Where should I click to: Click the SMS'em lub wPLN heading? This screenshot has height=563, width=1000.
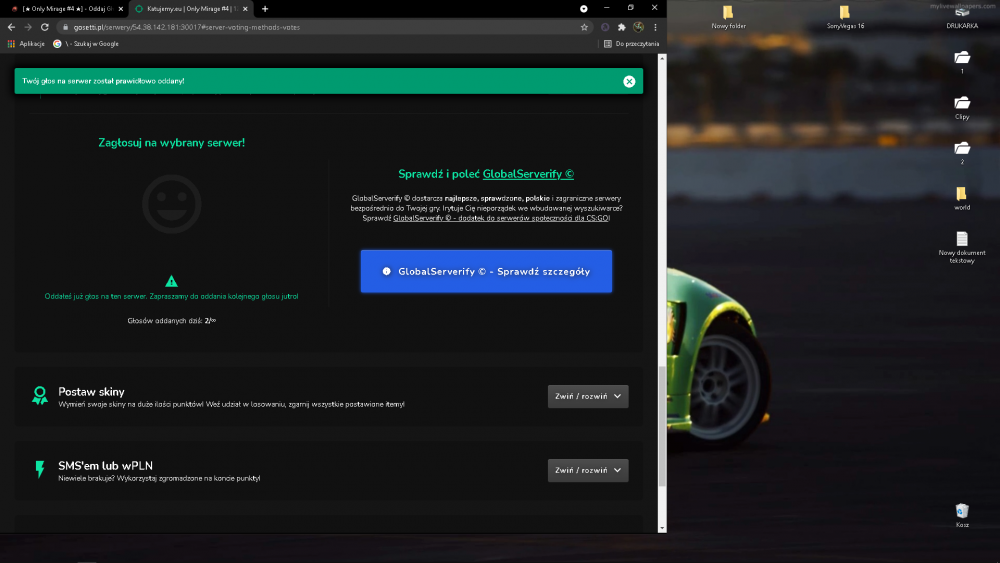point(105,466)
